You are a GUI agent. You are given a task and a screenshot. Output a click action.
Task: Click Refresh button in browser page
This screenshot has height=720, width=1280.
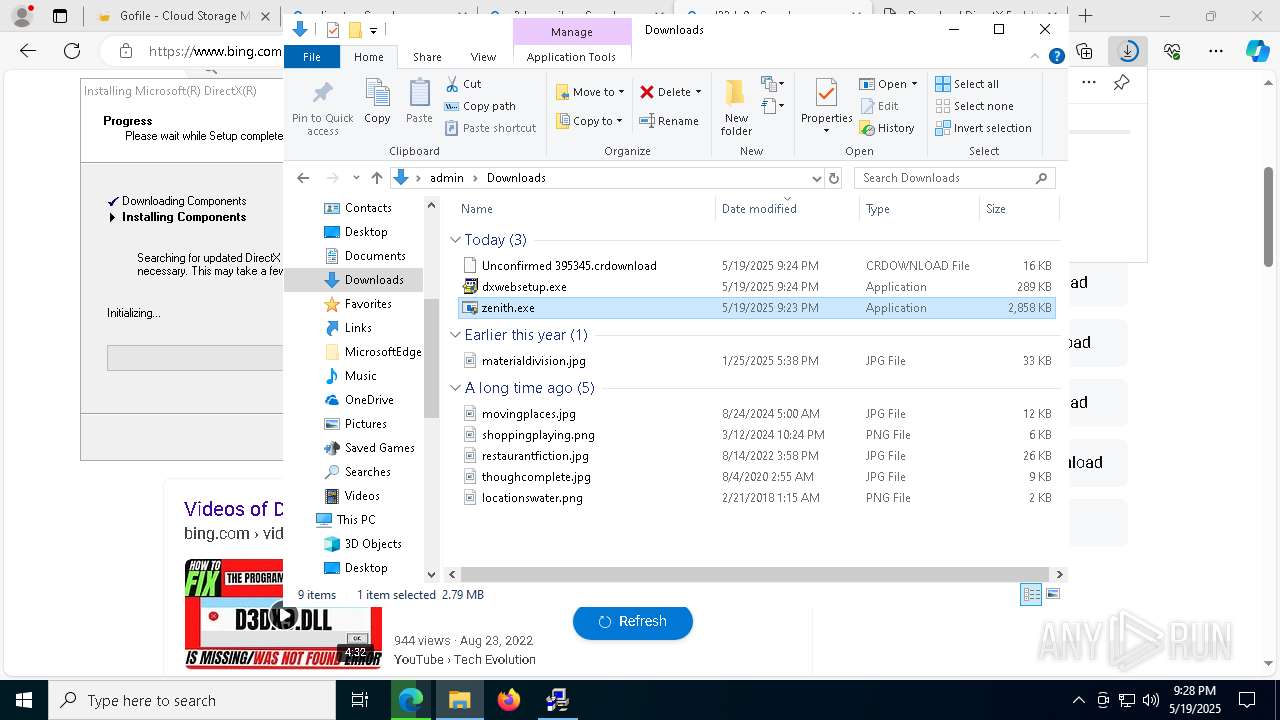(x=632, y=621)
